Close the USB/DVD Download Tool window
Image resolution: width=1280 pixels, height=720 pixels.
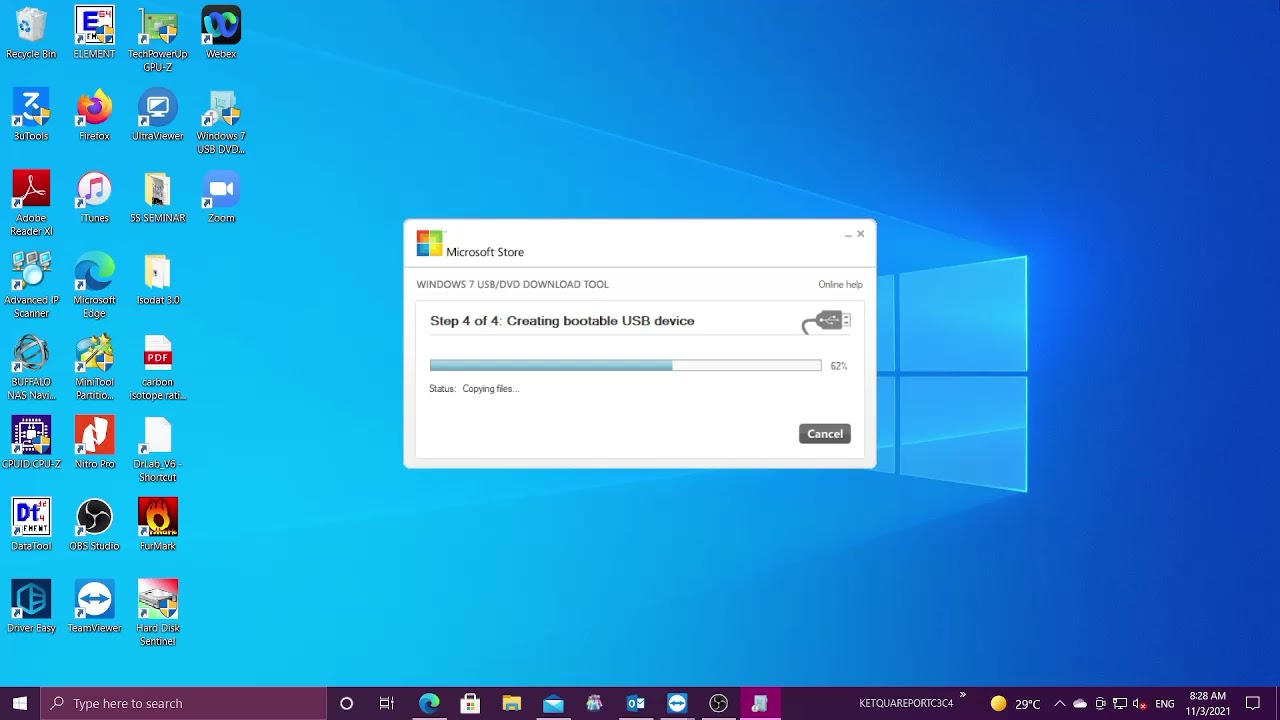tap(860, 234)
